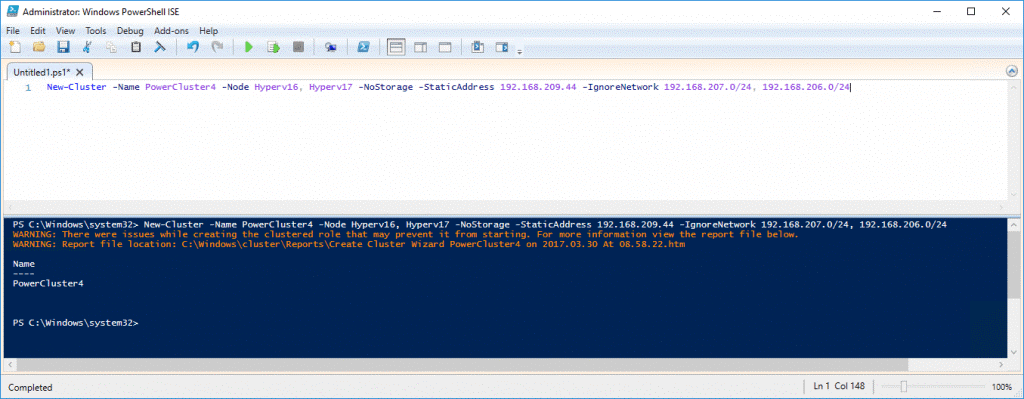Open the File menu
Screen dimensions: 1024x399
coord(13,31)
